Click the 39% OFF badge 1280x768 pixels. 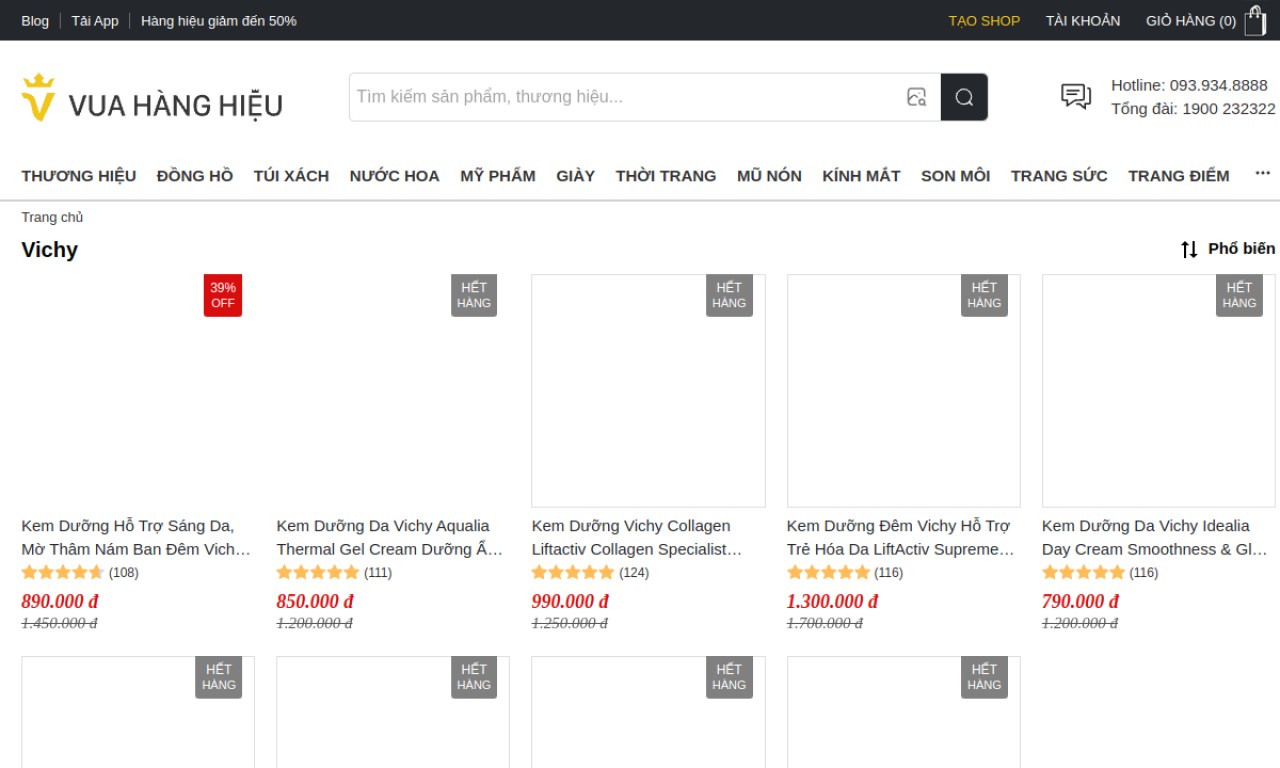[223, 295]
